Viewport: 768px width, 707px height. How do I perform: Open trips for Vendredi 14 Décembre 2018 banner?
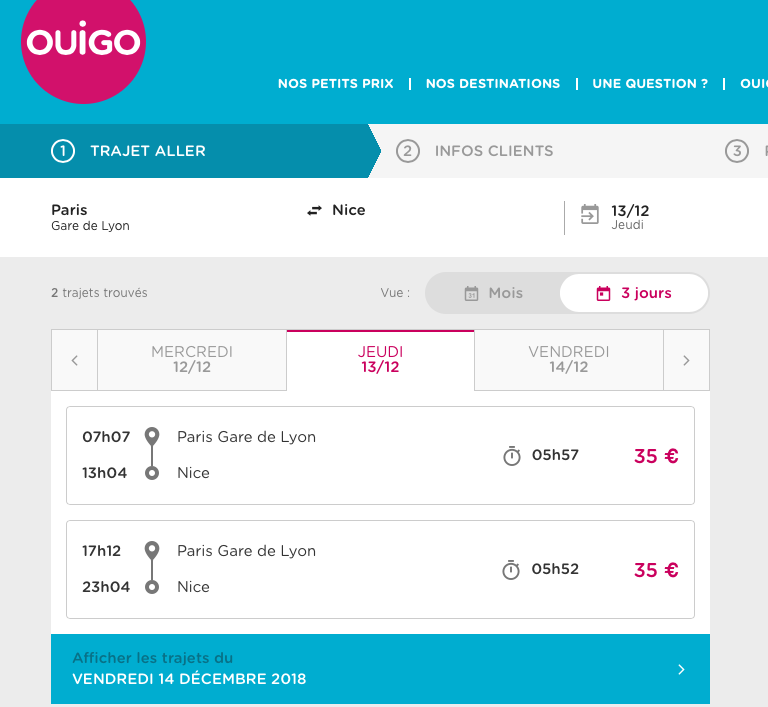(380, 669)
